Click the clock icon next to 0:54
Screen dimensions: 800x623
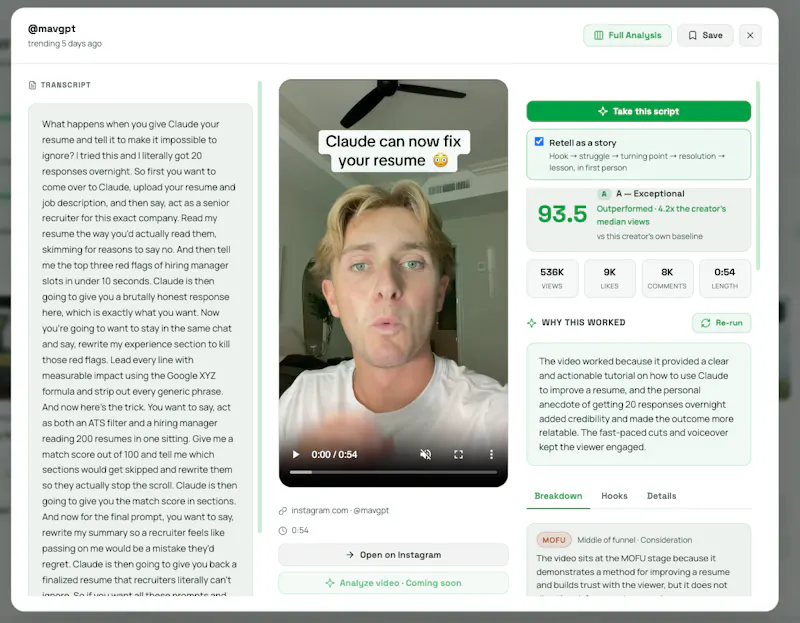(x=283, y=531)
